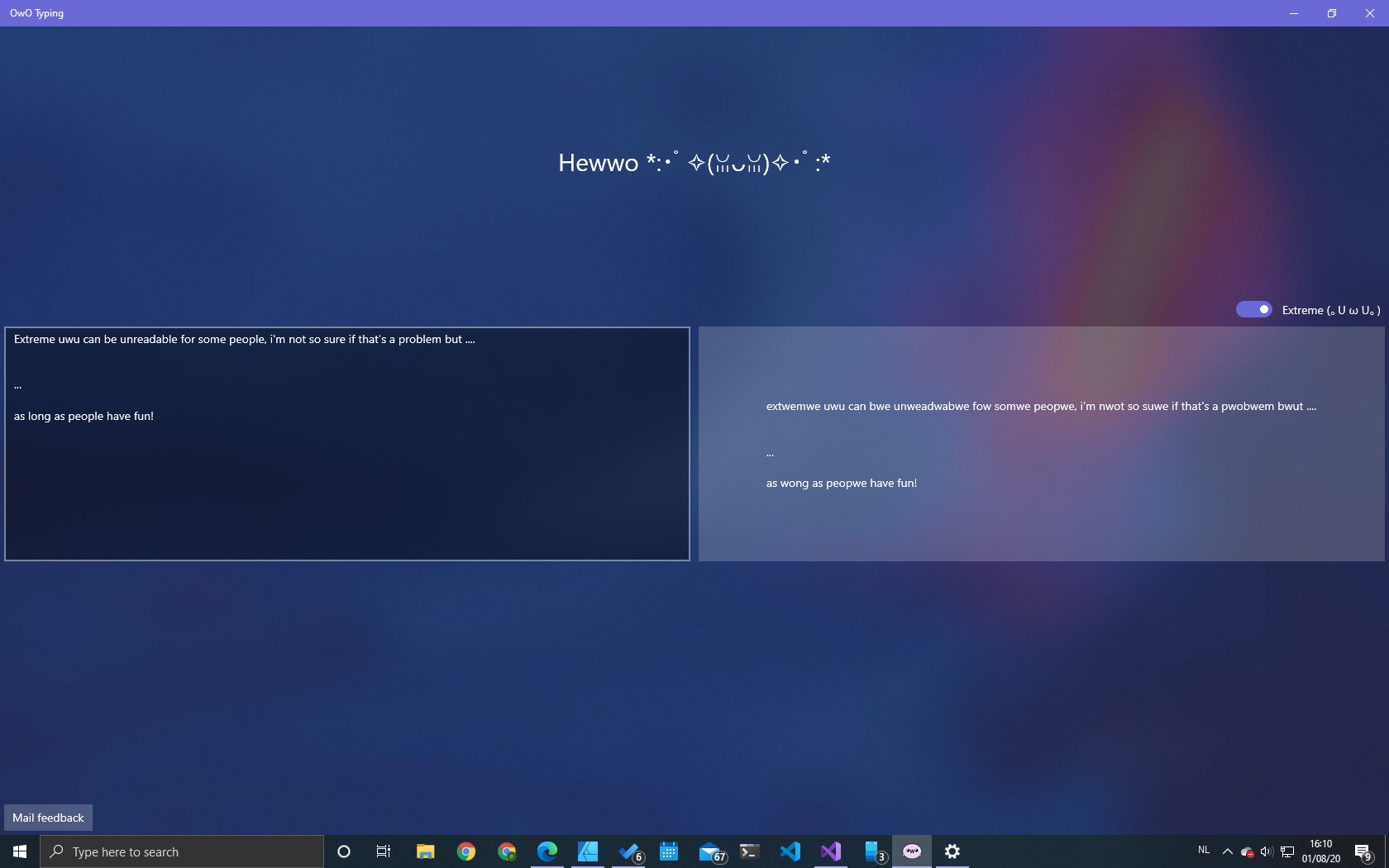1389x868 pixels.
Task: Focus the left text input box
Action: click(347, 444)
